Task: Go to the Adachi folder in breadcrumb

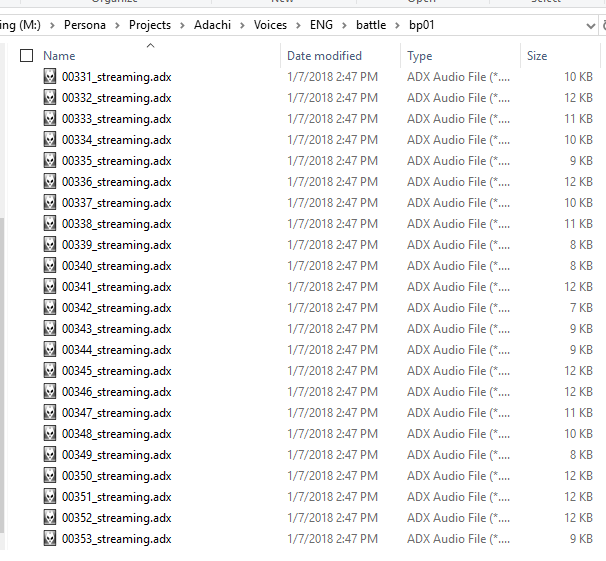Action: [213, 24]
